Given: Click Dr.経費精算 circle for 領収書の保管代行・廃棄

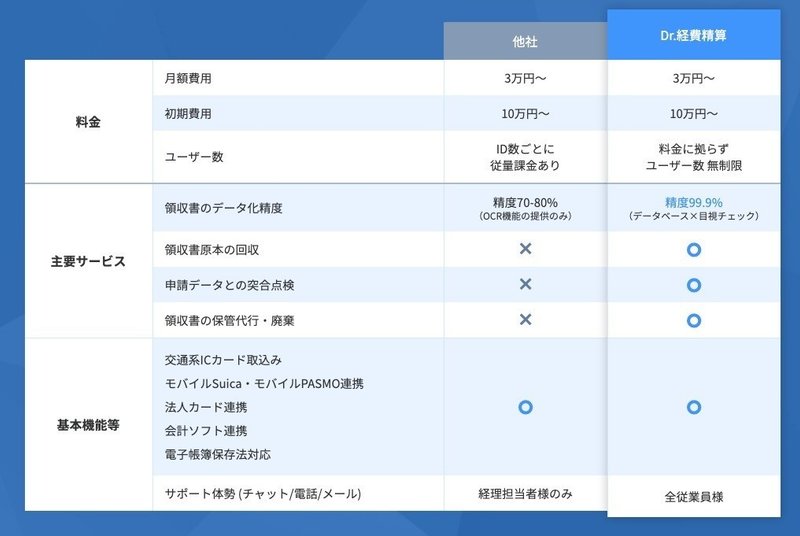Looking at the screenshot, I should tap(693, 320).
